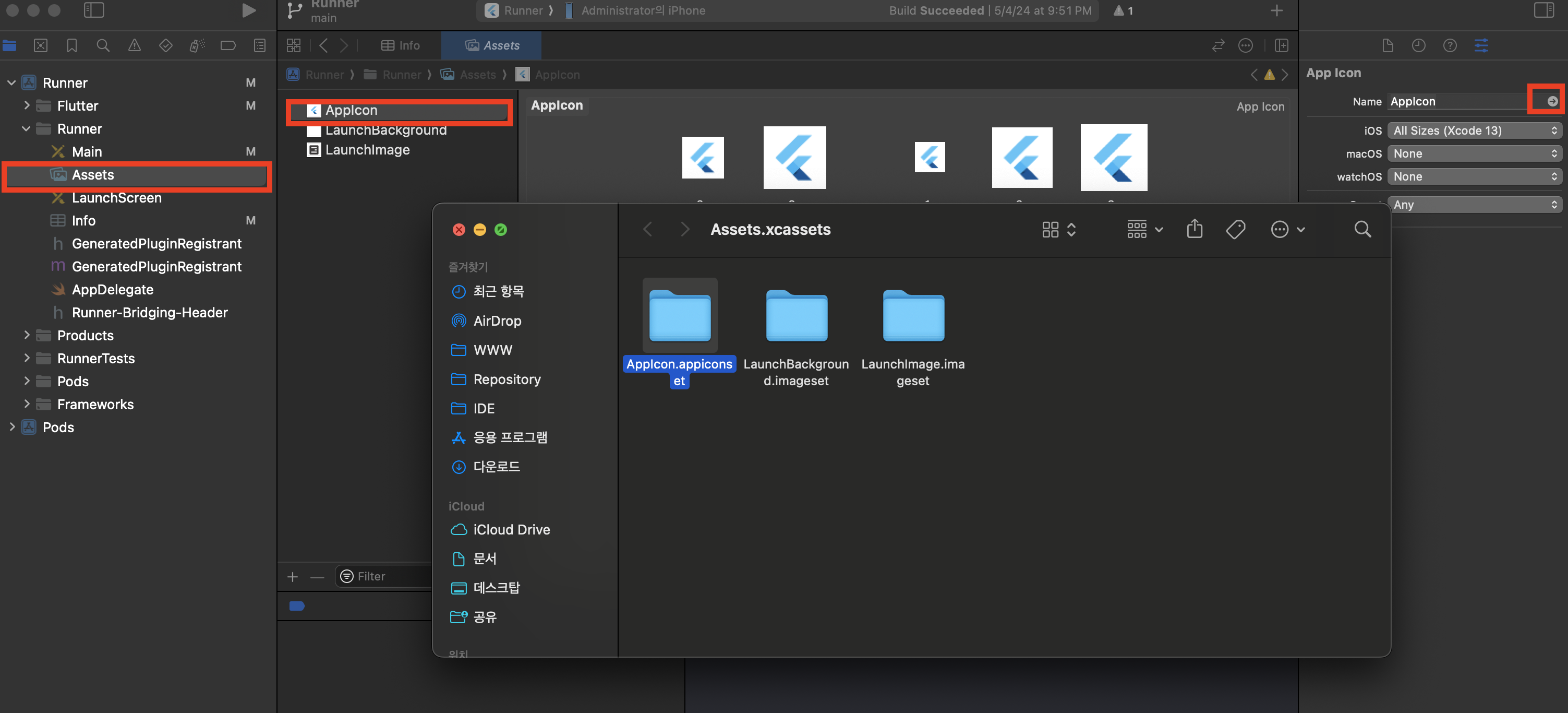Show the Quick Help inspector
This screenshot has height=713, width=1568.
[x=1449, y=45]
